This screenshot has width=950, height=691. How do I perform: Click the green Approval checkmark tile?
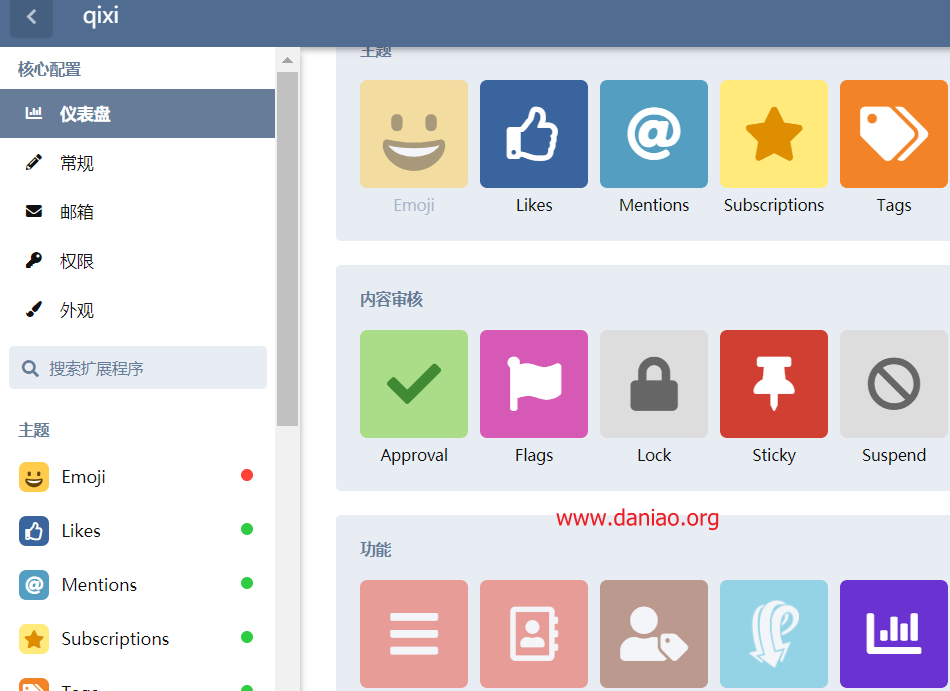pyautogui.click(x=413, y=385)
